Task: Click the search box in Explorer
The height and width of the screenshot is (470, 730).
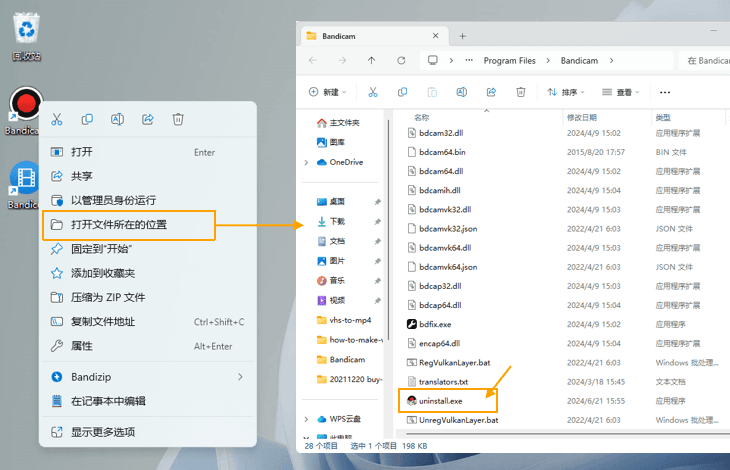Action: (704, 60)
